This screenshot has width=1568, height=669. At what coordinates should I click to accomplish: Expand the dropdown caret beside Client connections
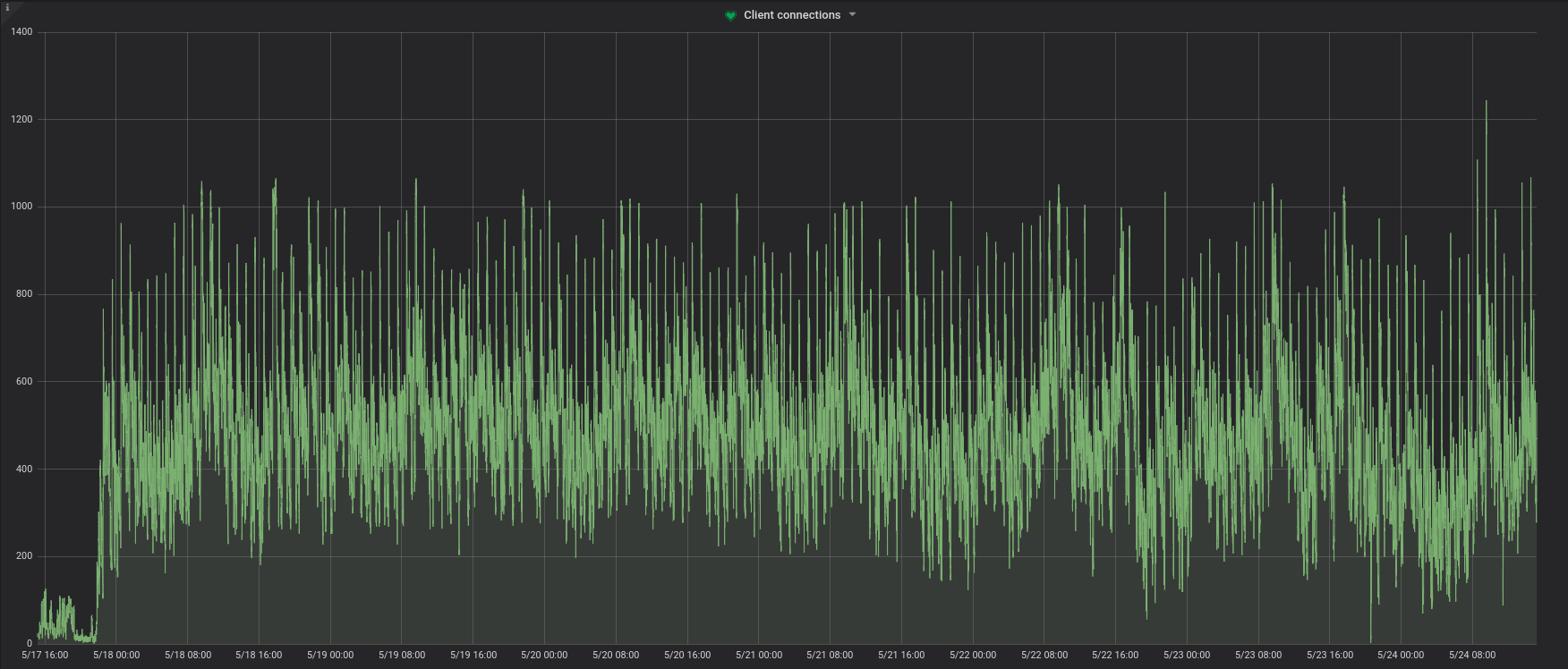click(852, 14)
